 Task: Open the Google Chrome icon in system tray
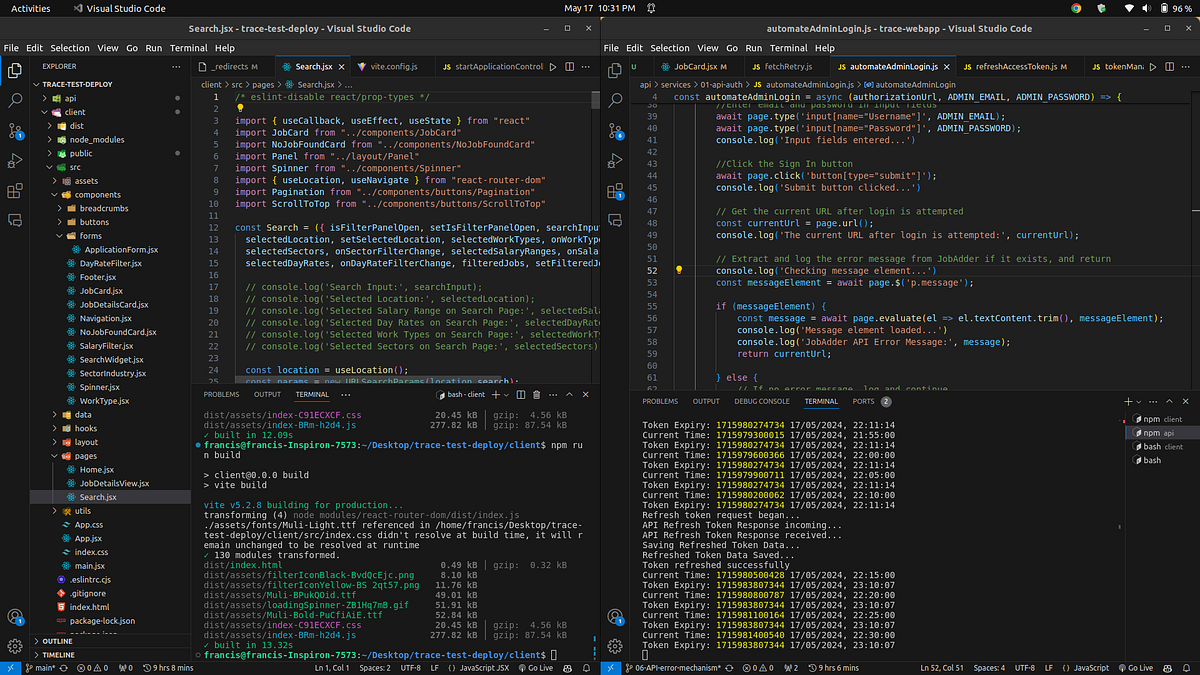coord(1076,8)
